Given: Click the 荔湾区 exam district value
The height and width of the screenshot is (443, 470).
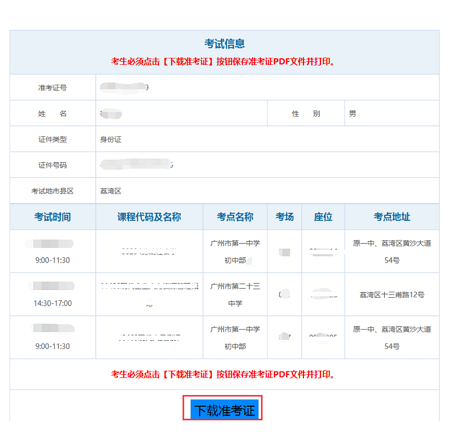Looking at the screenshot, I should 111,191.
